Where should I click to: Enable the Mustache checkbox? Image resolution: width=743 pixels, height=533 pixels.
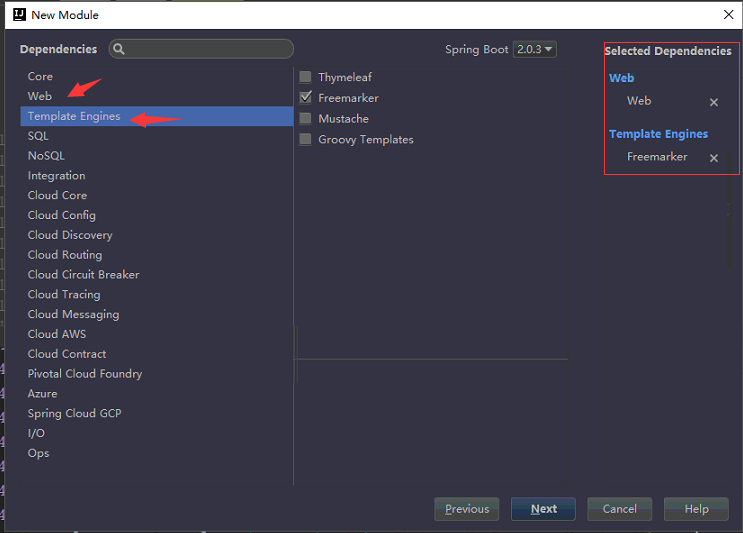click(x=306, y=118)
